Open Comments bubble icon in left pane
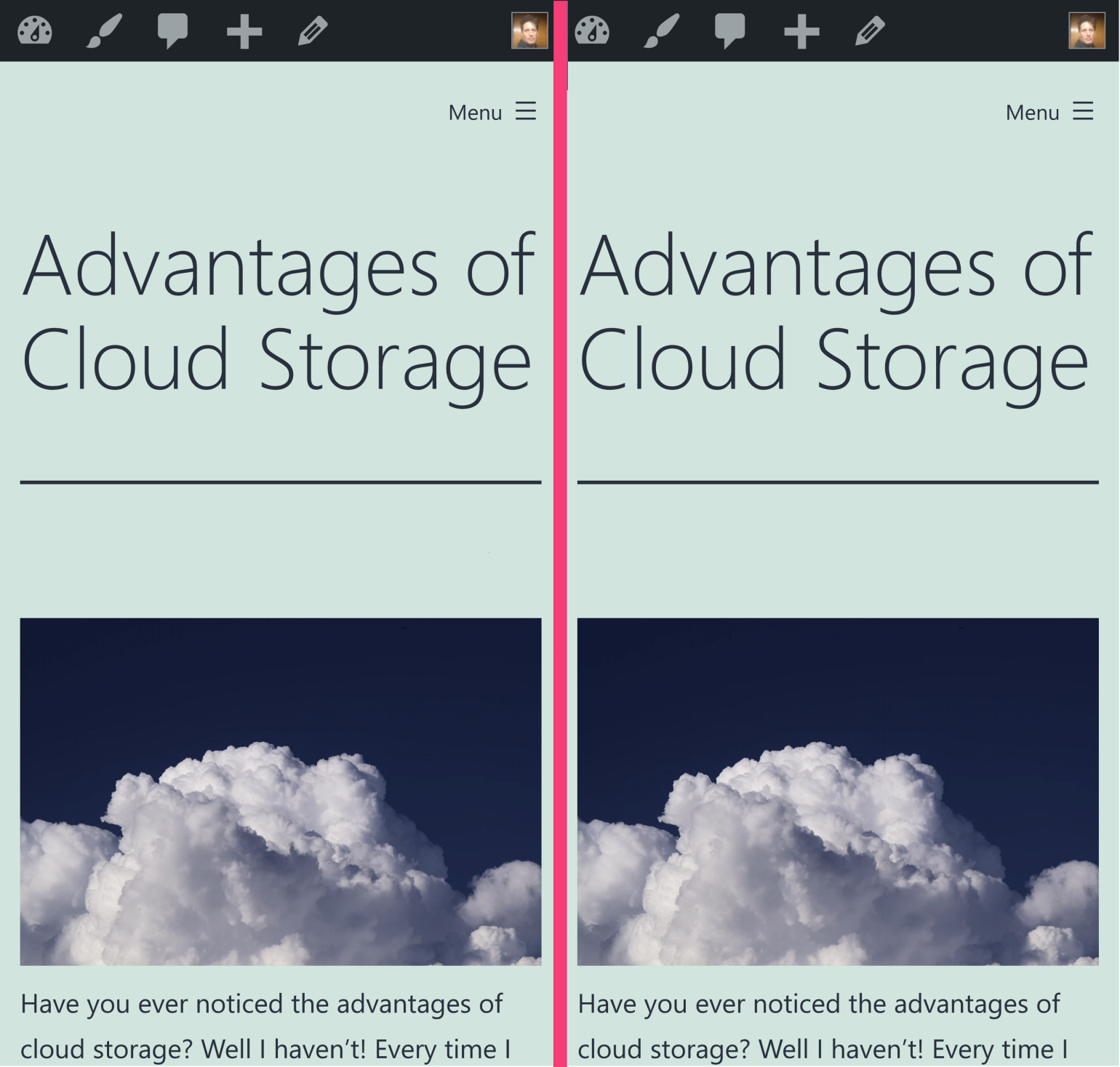 pos(173,31)
